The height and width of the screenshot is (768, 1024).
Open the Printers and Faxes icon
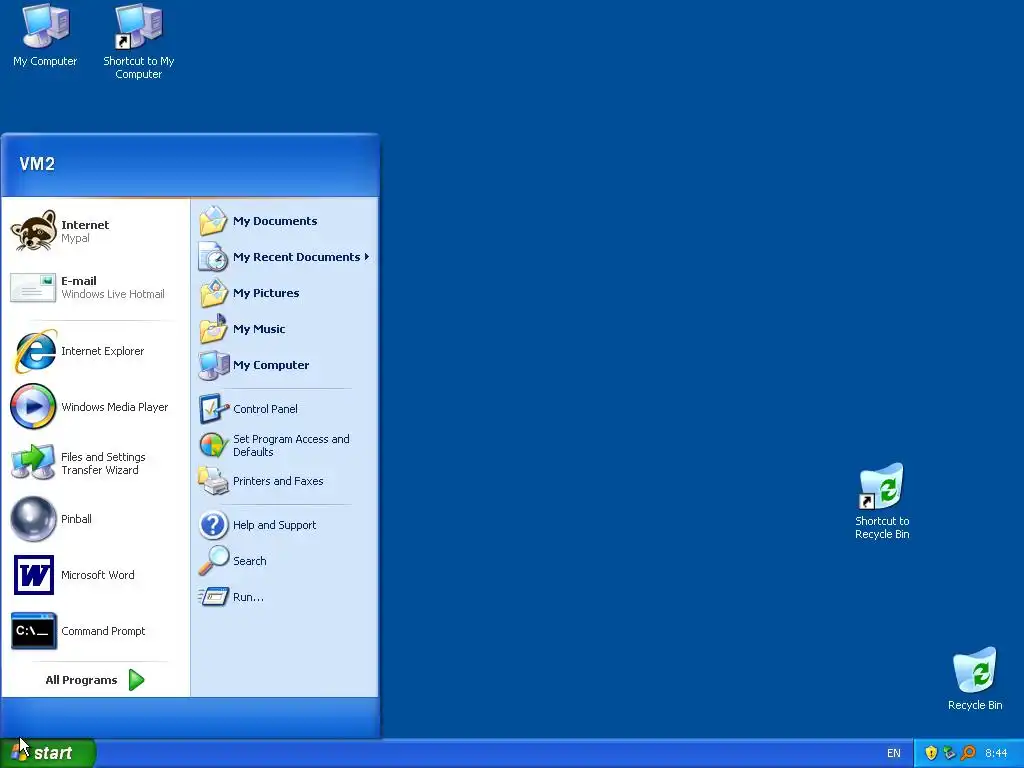pyautogui.click(x=214, y=481)
